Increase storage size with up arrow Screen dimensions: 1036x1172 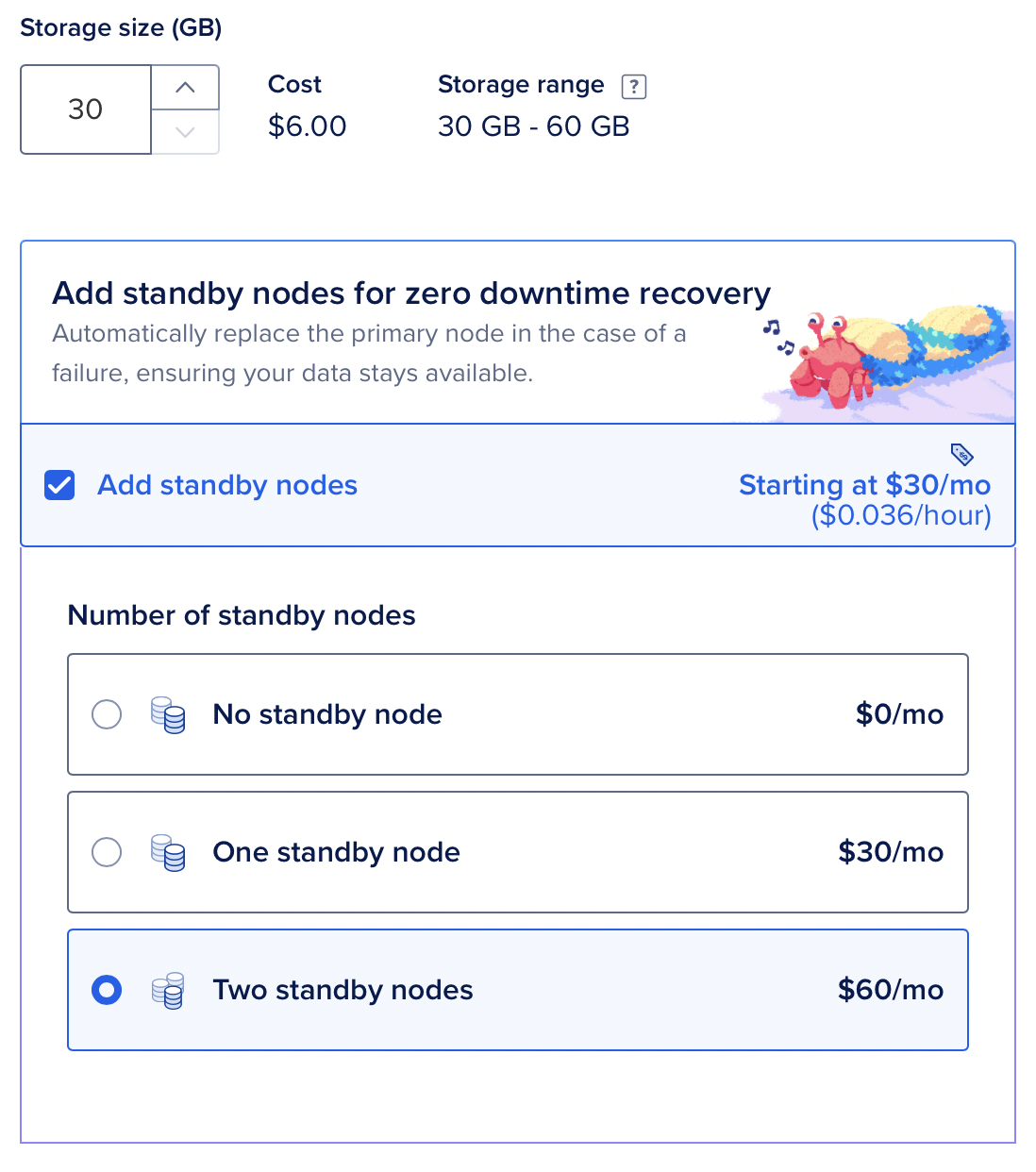point(185,88)
